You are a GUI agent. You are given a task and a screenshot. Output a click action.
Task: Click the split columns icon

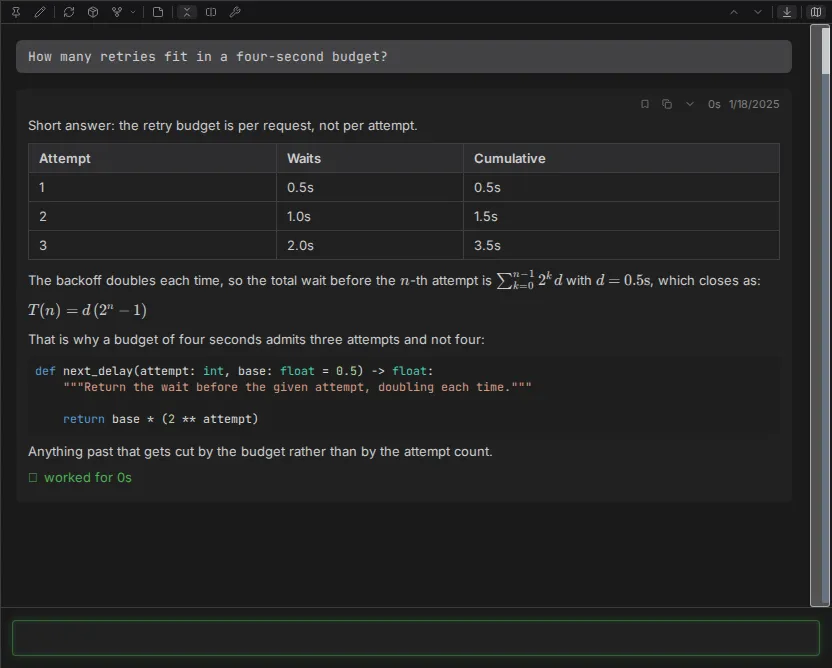[211, 12]
